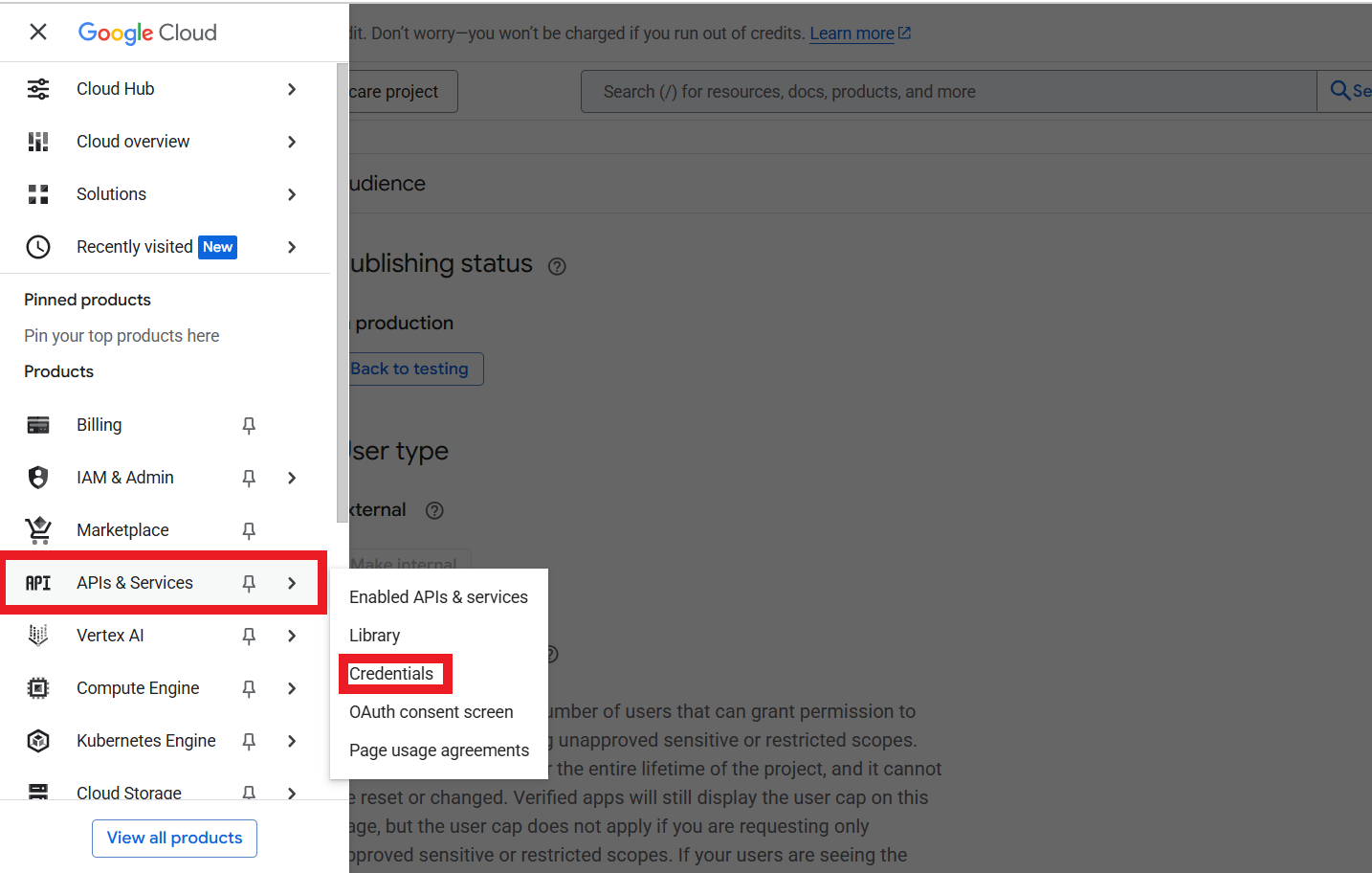
Task: Click the Marketplace cart icon
Action: (38, 529)
